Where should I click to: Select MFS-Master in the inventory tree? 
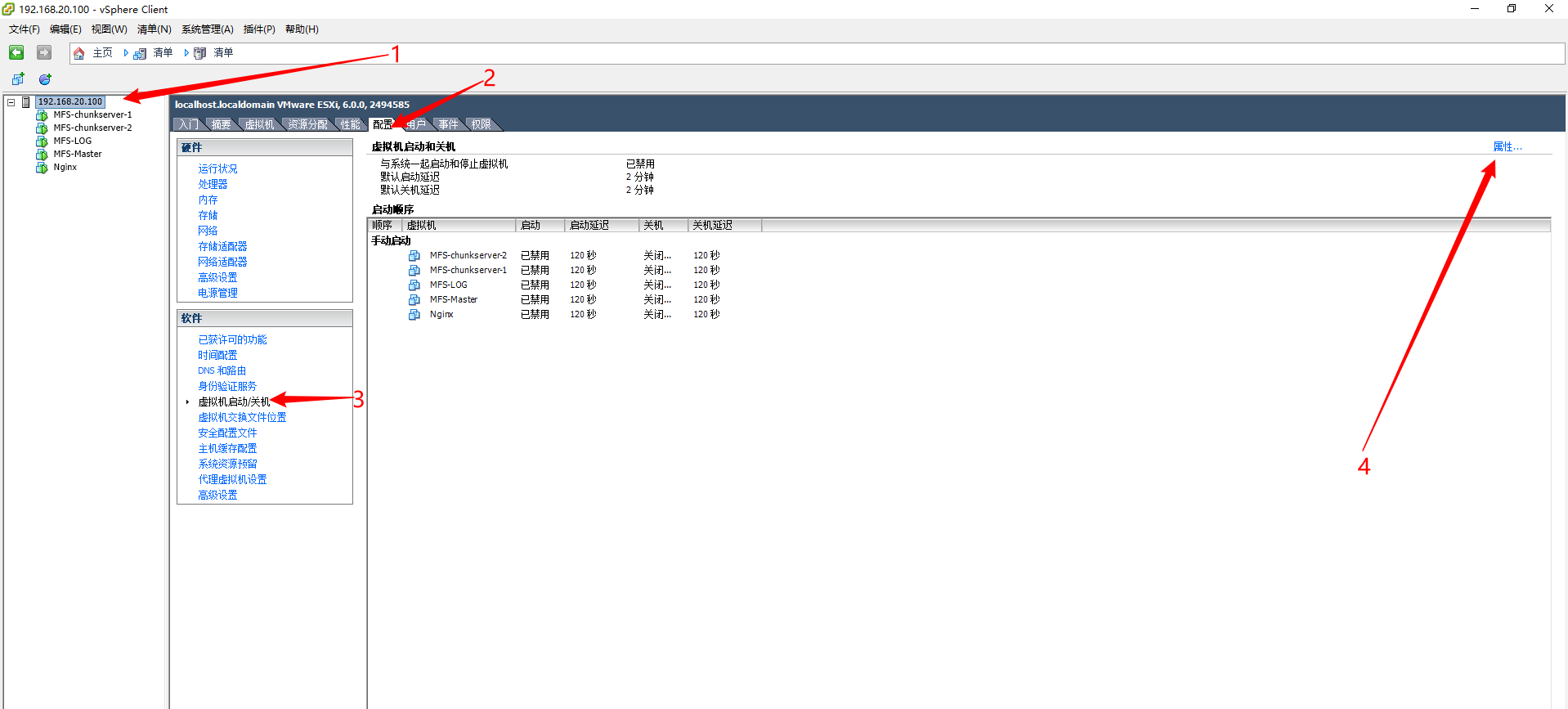[x=78, y=155]
